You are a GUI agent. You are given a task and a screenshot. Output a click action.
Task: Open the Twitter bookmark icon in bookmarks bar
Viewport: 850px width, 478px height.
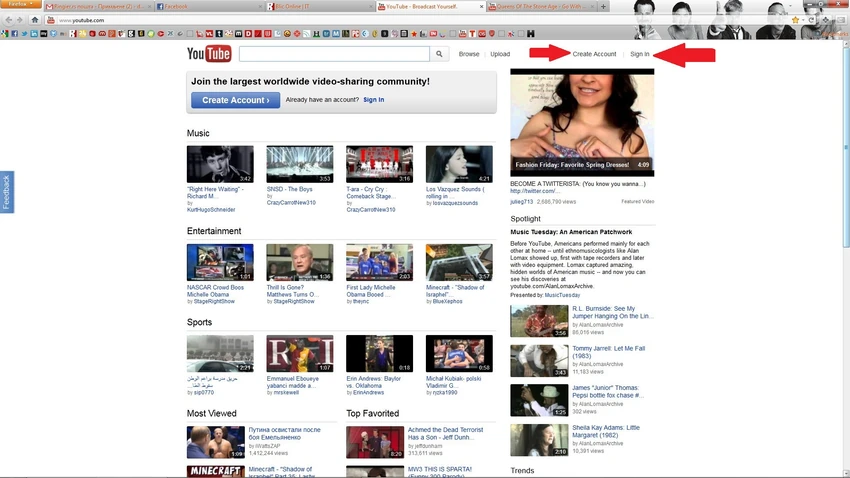pyautogui.click(x=24, y=34)
